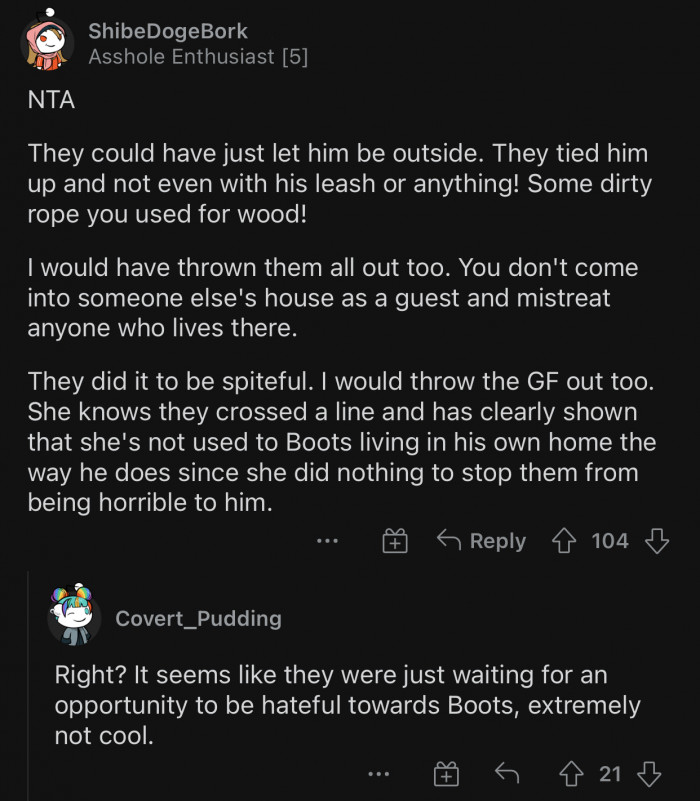The height and width of the screenshot is (801, 700).
Task: Open the three-dot menu on ShibeDogeBork's comment
Action: [327, 541]
